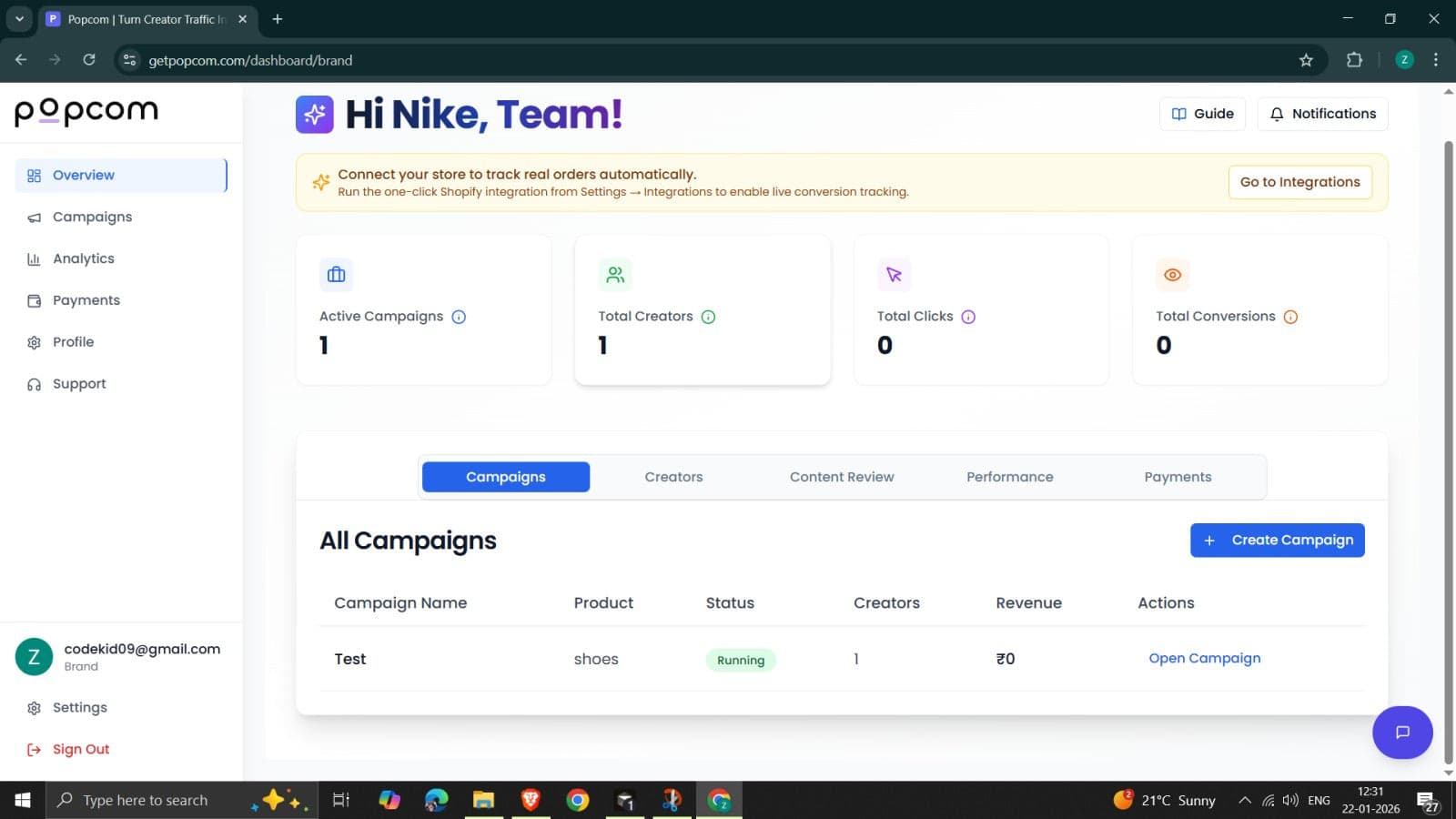Open Analytics in the sidebar
Screen dimensions: 1456x819
[84, 258]
